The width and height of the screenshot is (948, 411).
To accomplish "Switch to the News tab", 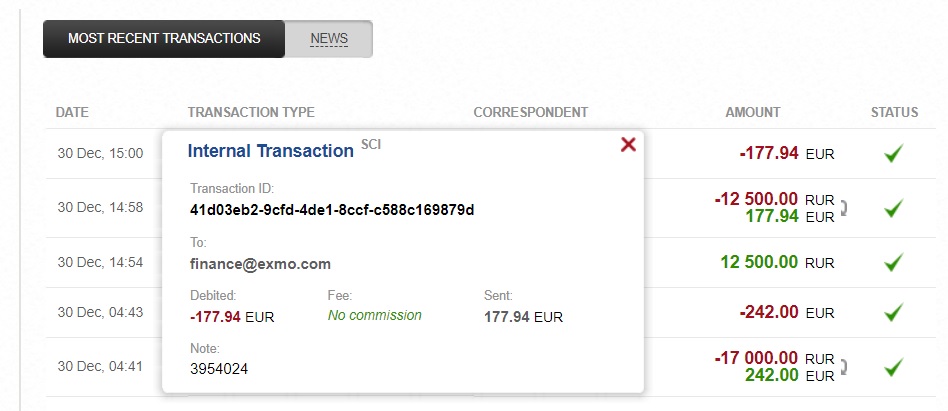I will [328, 39].
